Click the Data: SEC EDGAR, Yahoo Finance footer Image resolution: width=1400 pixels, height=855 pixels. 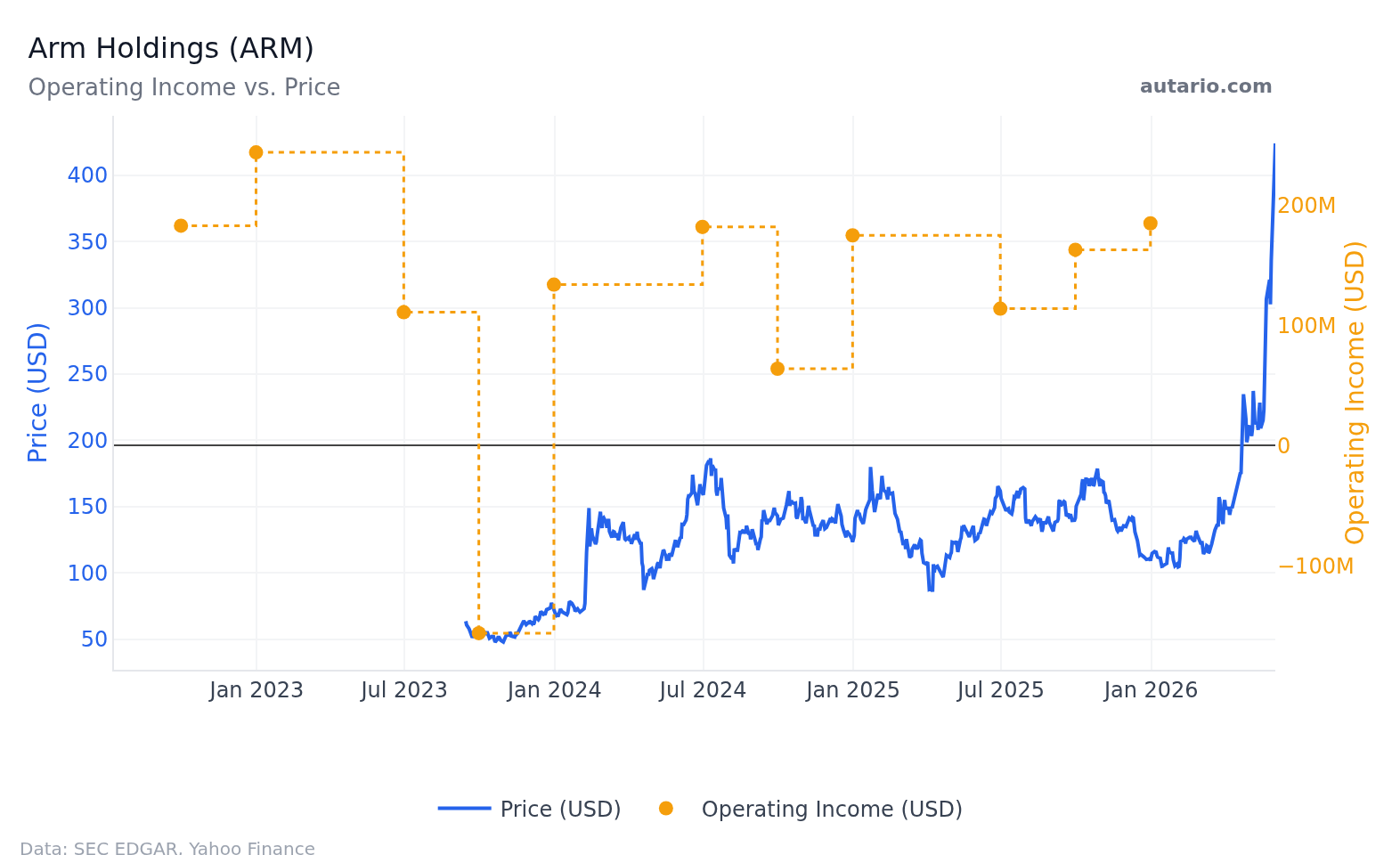[x=167, y=849]
